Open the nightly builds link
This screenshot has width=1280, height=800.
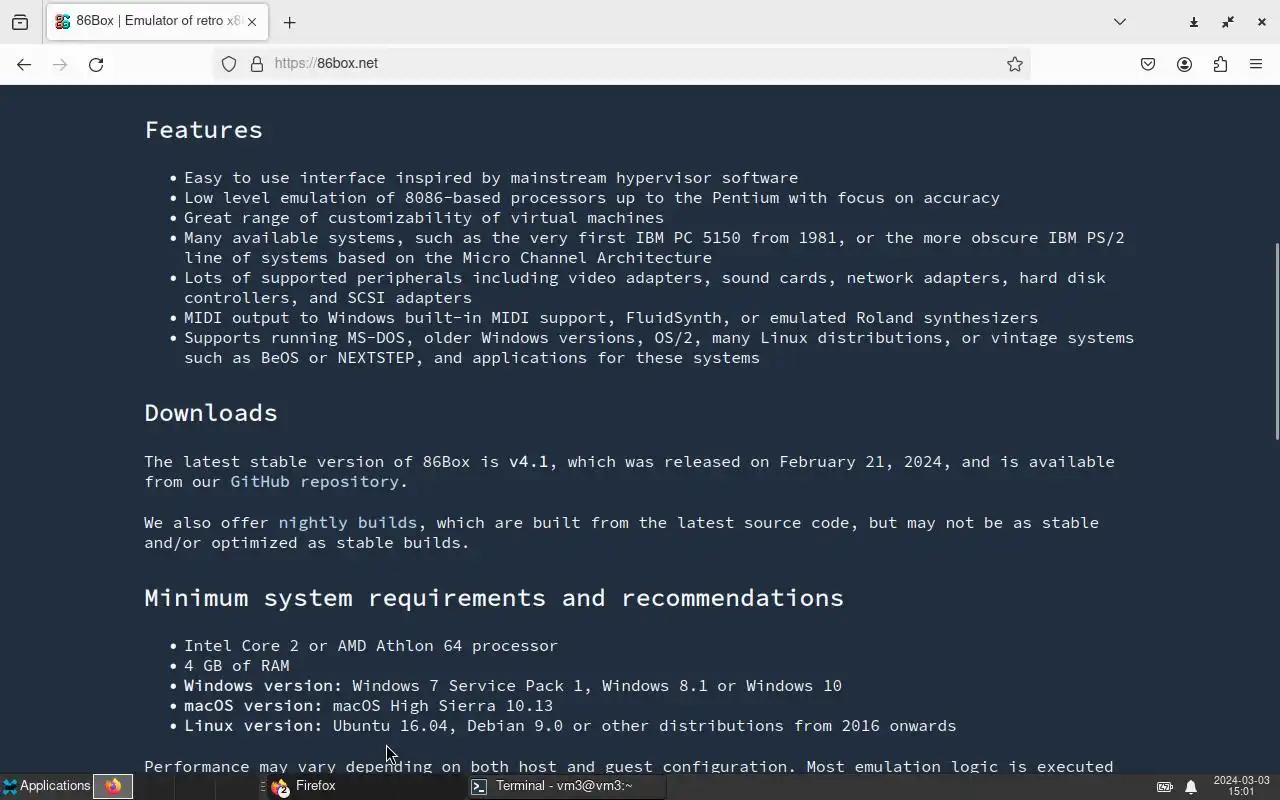(347, 523)
